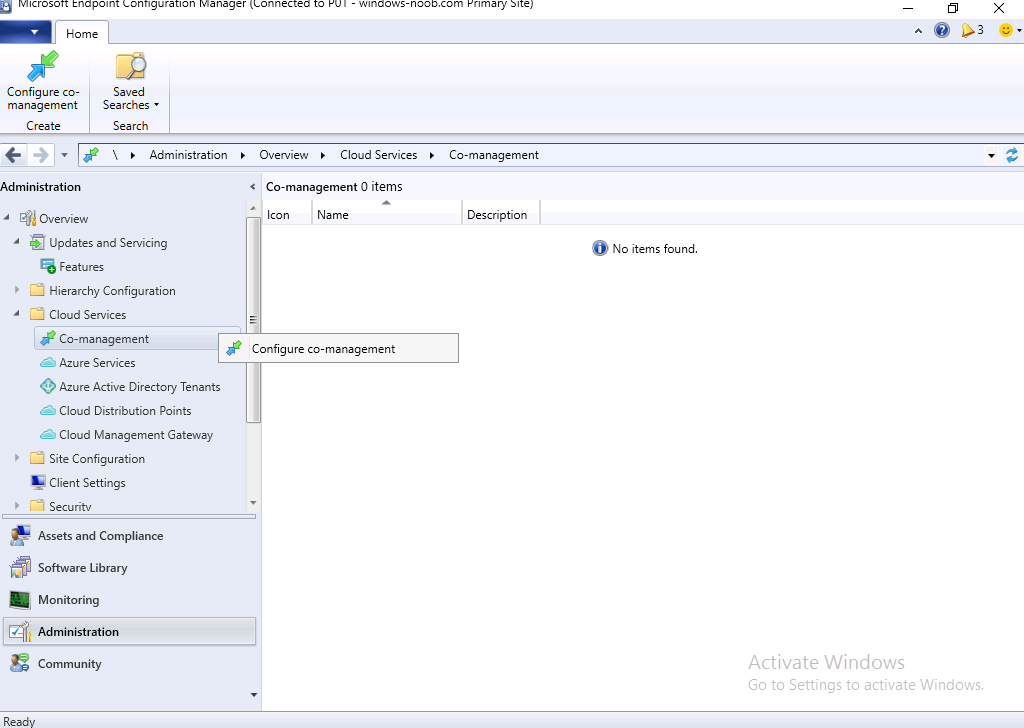Image resolution: width=1024 pixels, height=728 pixels.
Task: Click the navigation tree scrollbar thumb
Action: click(x=253, y=320)
